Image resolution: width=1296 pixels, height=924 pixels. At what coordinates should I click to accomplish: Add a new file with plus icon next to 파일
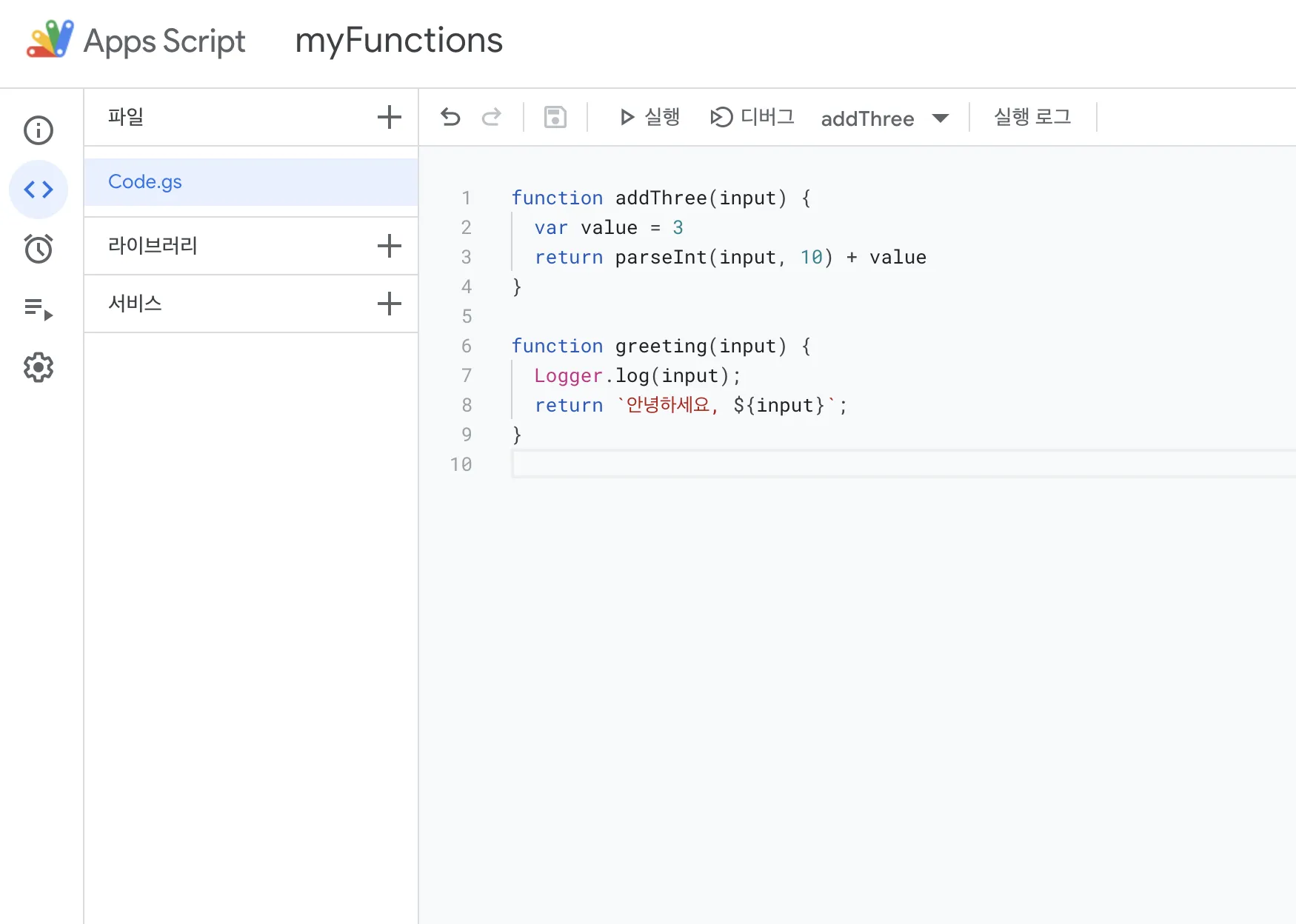pos(390,117)
